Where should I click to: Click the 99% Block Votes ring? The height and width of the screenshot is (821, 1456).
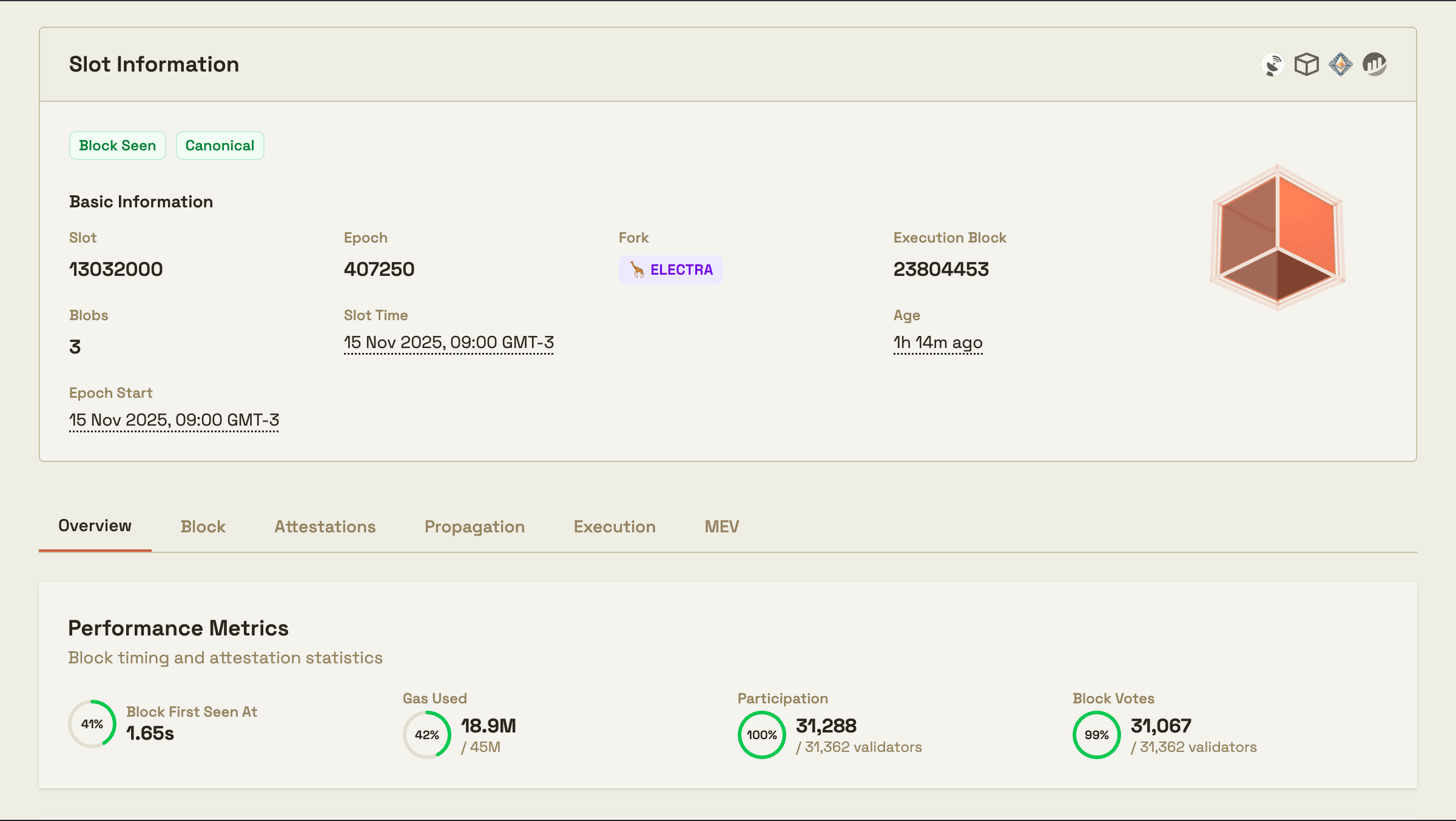[1097, 735]
